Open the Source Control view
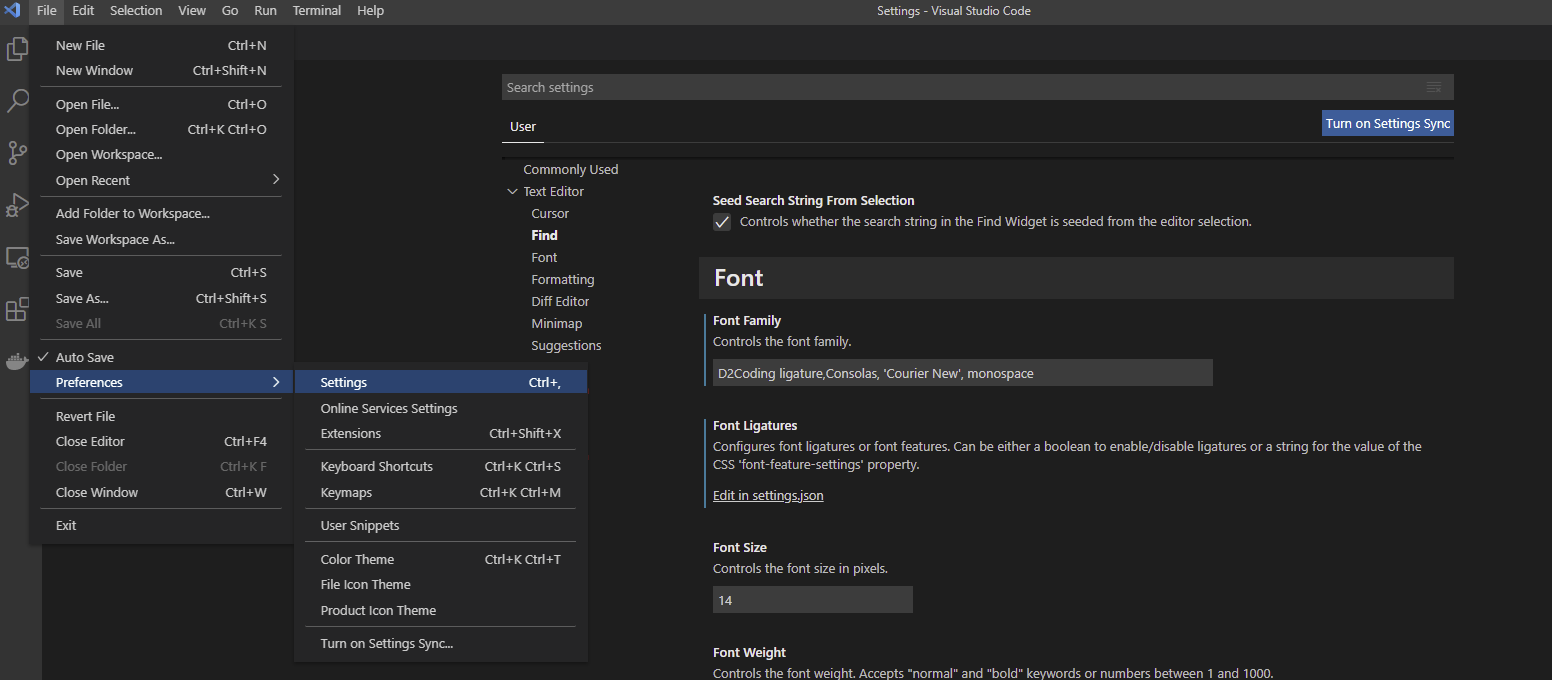Viewport: 1552px width, 680px height. (x=17, y=153)
